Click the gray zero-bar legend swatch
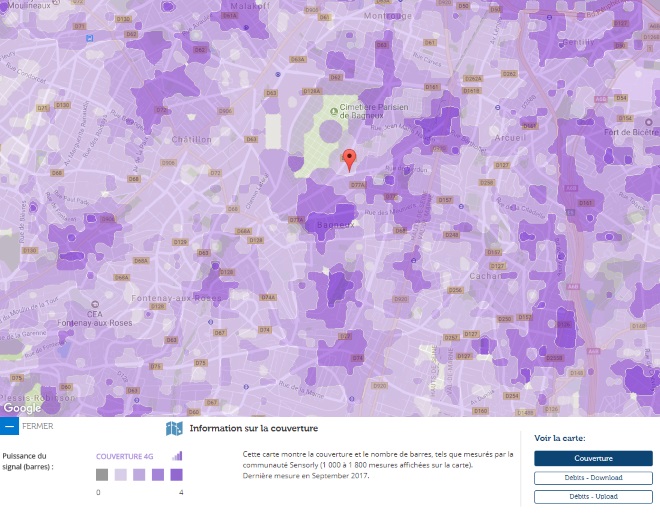Viewport: 660px width, 518px height. click(102, 475)
